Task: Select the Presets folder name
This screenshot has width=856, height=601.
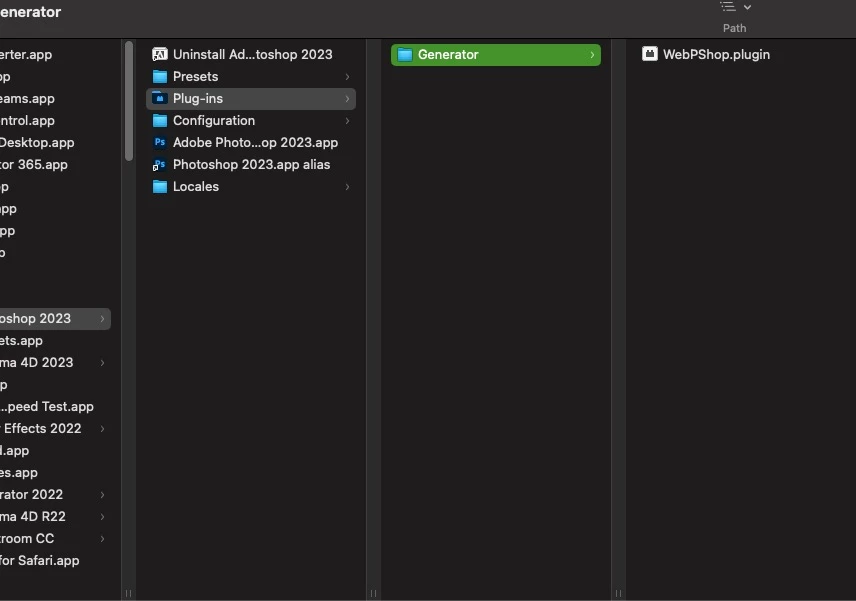Action: 195,76
